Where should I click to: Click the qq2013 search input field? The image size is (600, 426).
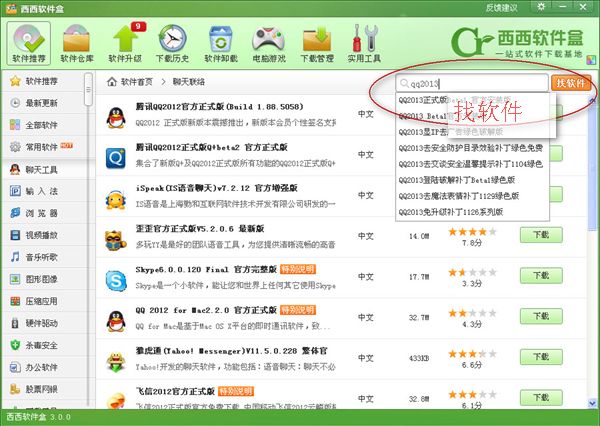(x=472, y=83)
